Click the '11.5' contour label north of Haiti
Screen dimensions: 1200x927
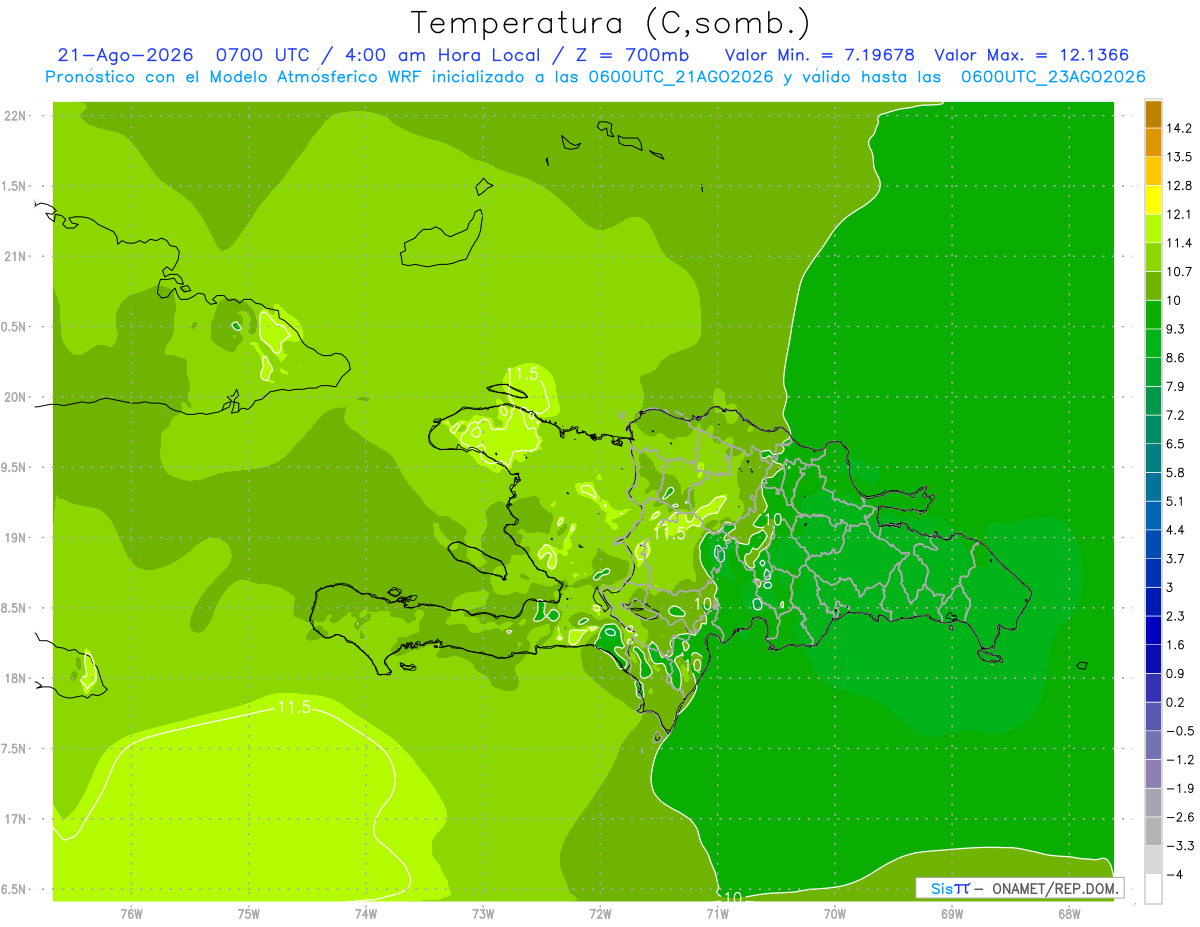pyautogui.click(x=522, y=374)
